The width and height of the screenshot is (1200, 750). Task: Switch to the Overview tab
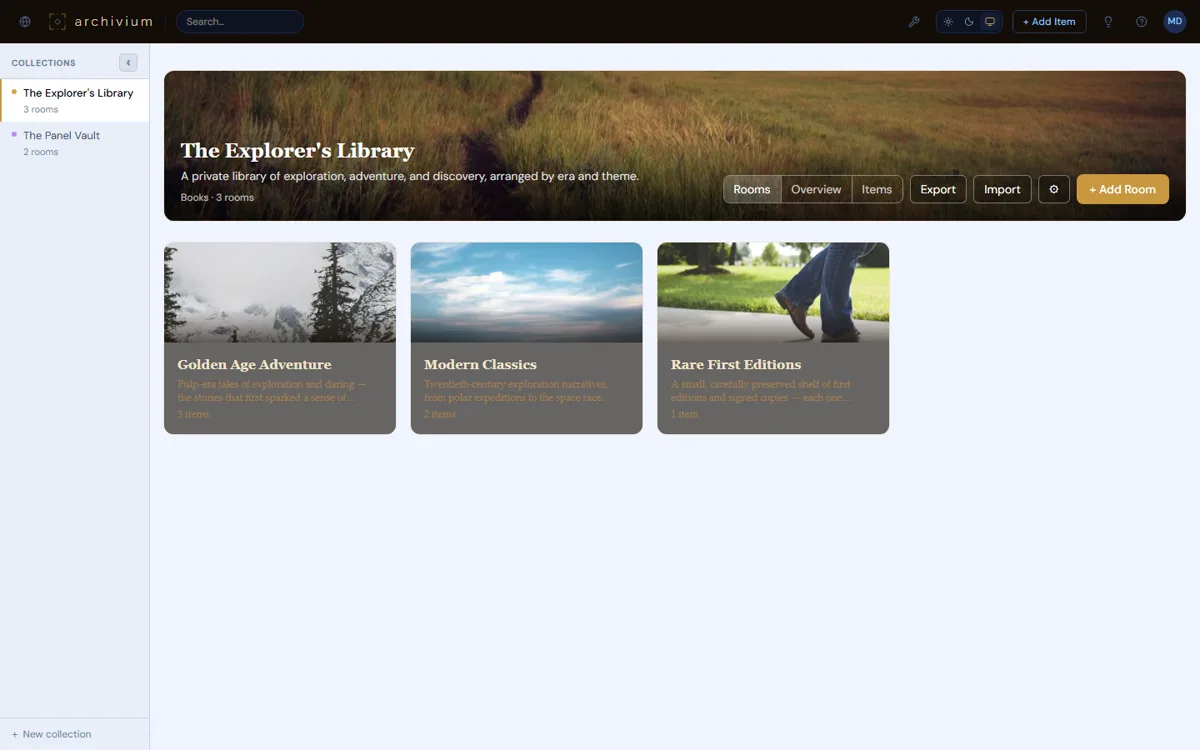(816, 189)
